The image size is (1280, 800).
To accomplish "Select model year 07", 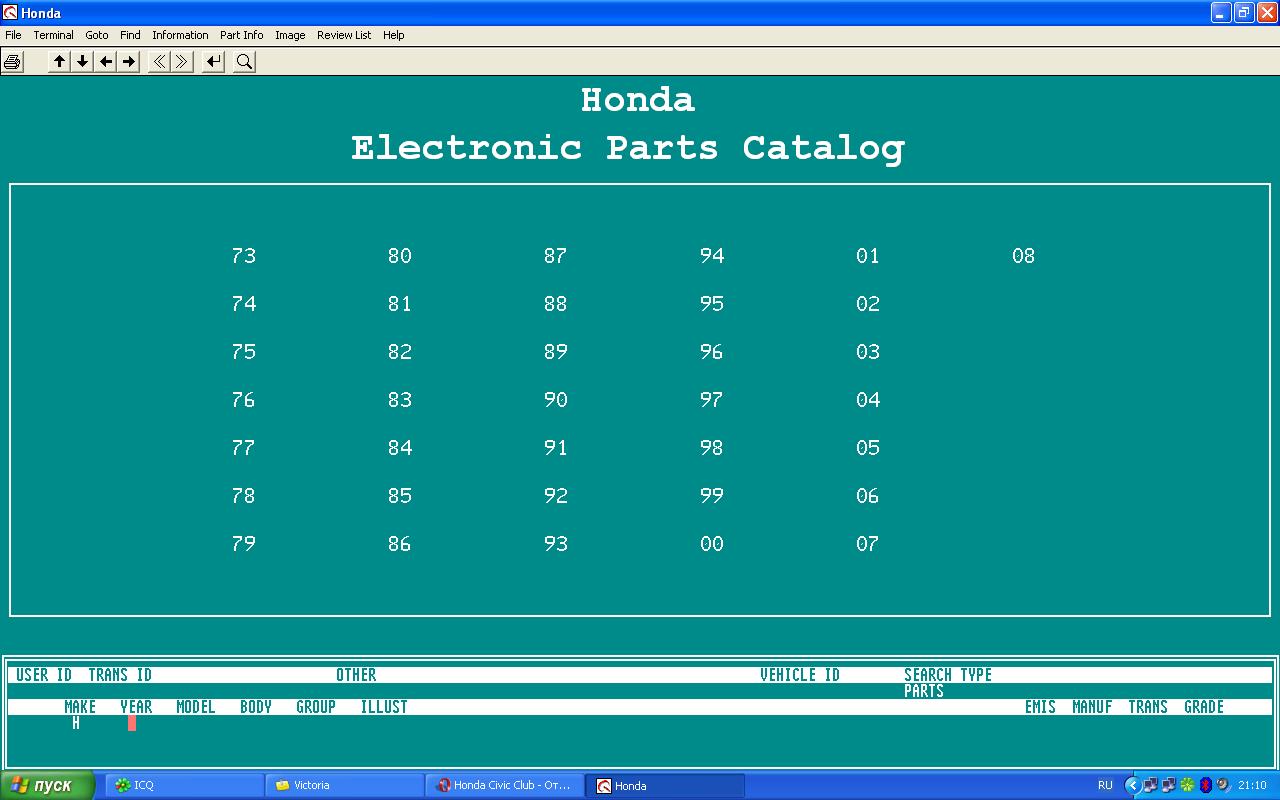I will coord(868,544).
